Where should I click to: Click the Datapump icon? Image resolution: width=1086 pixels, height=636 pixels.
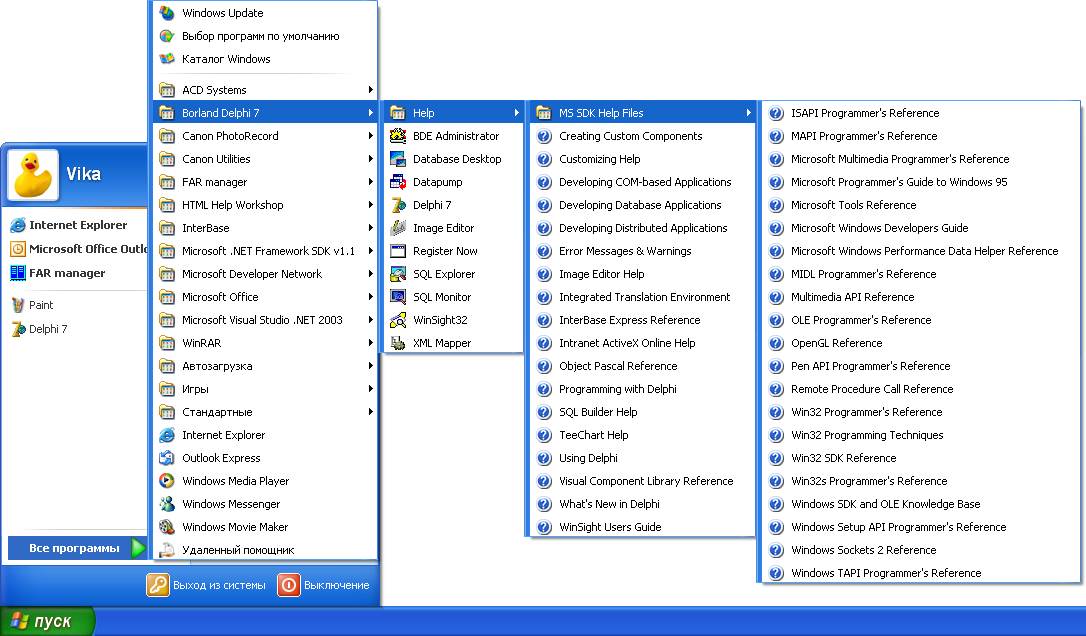coord(398,182)
